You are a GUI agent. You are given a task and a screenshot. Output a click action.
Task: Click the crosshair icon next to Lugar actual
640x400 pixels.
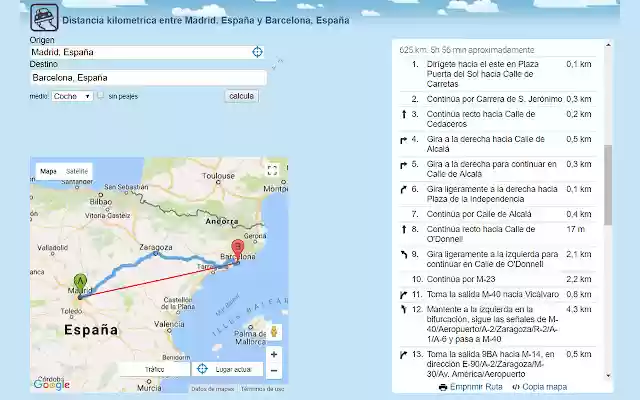(202, 369)
